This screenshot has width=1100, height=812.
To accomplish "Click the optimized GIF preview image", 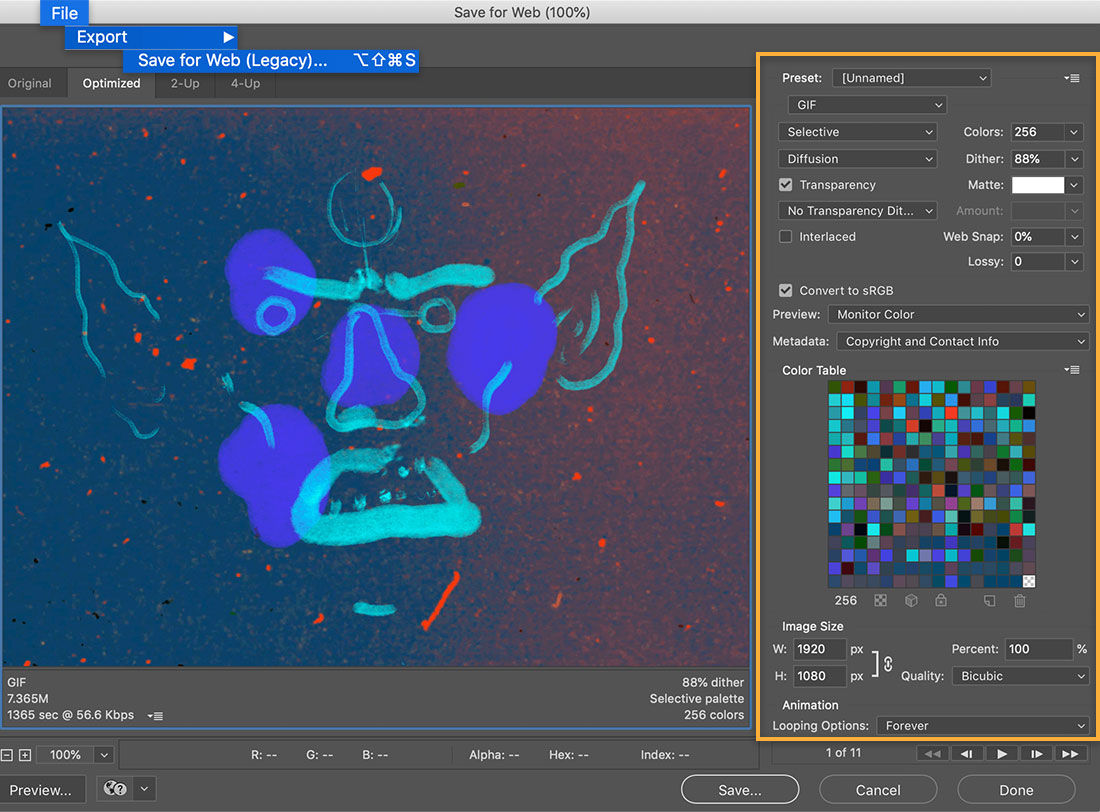I will coord(376,386).
